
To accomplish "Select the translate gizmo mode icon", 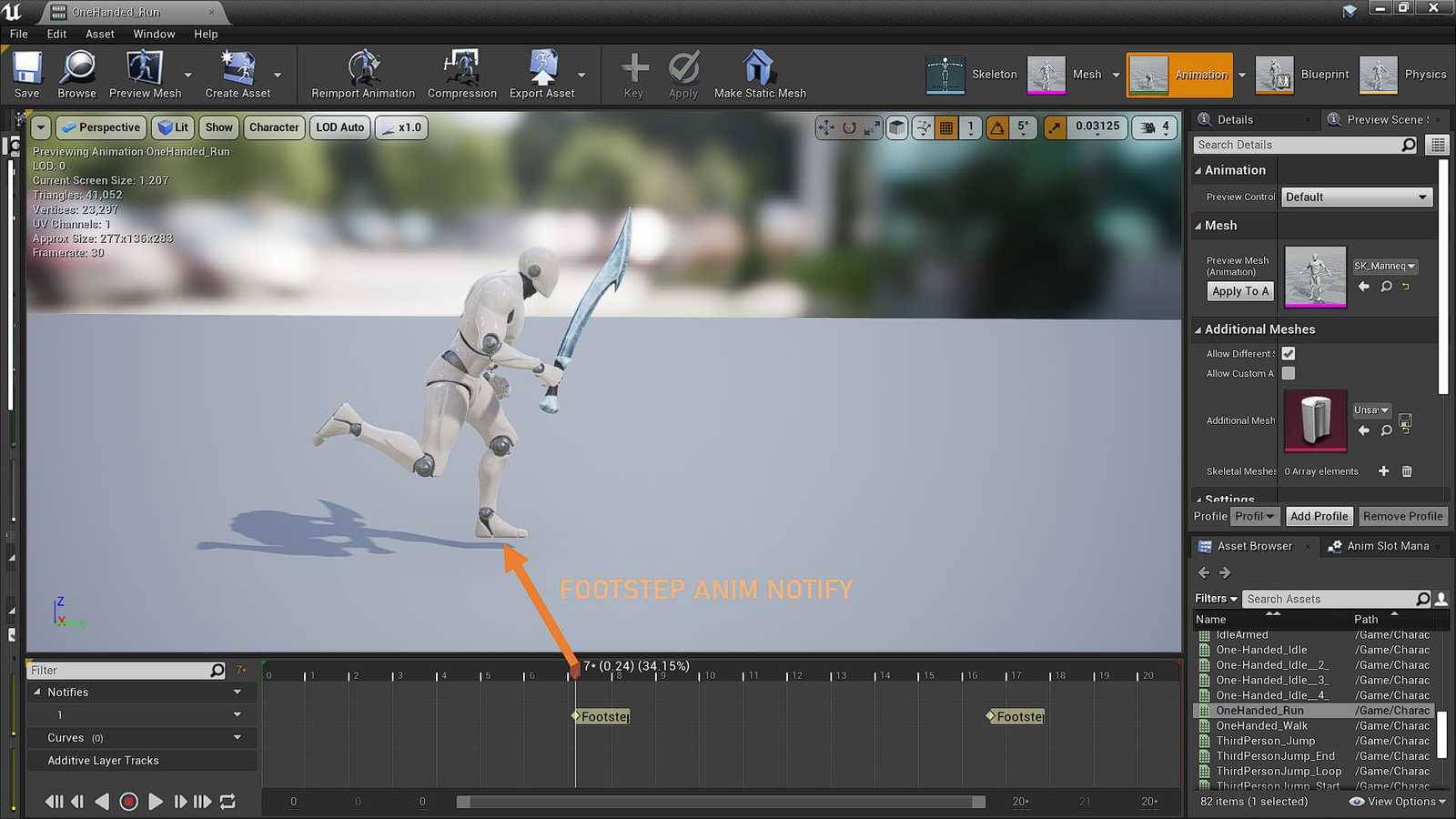I will (826, 128).
